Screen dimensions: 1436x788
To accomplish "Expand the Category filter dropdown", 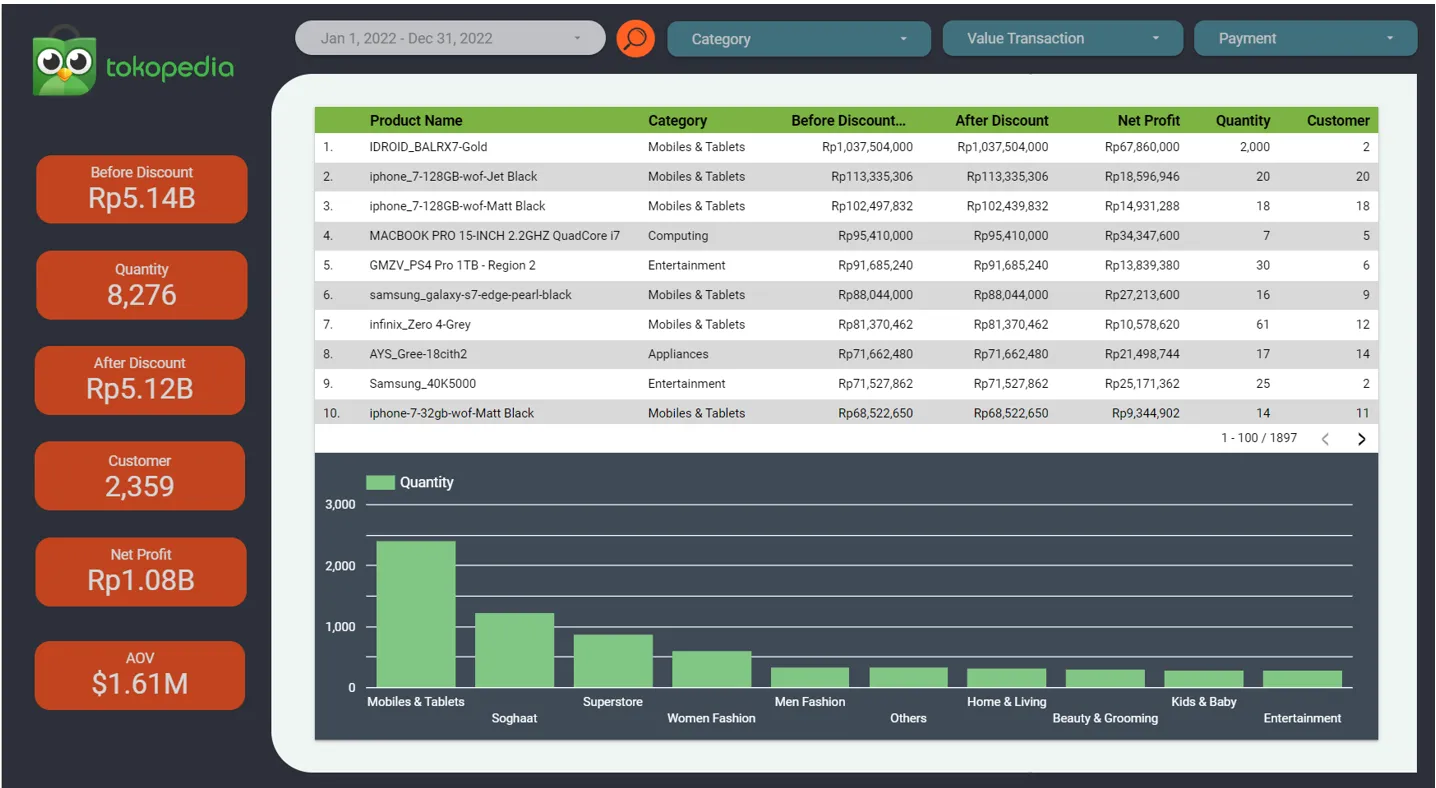I will (x=799, y=39).
